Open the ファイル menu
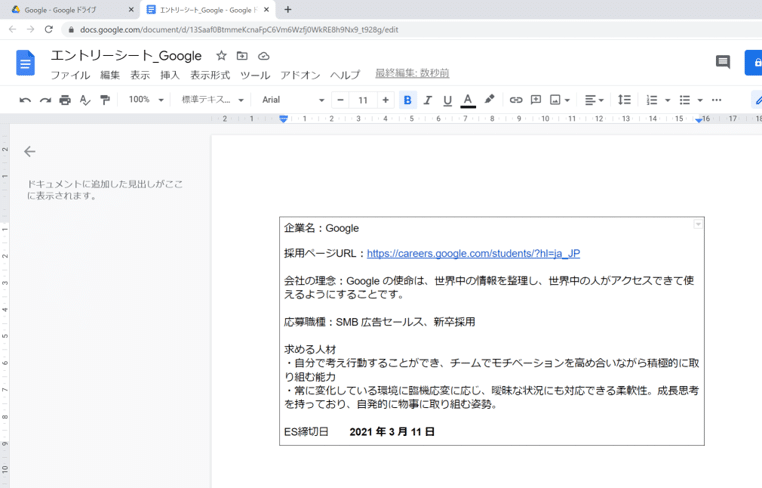This screenshot has height=488, width=762. point(70,75)
